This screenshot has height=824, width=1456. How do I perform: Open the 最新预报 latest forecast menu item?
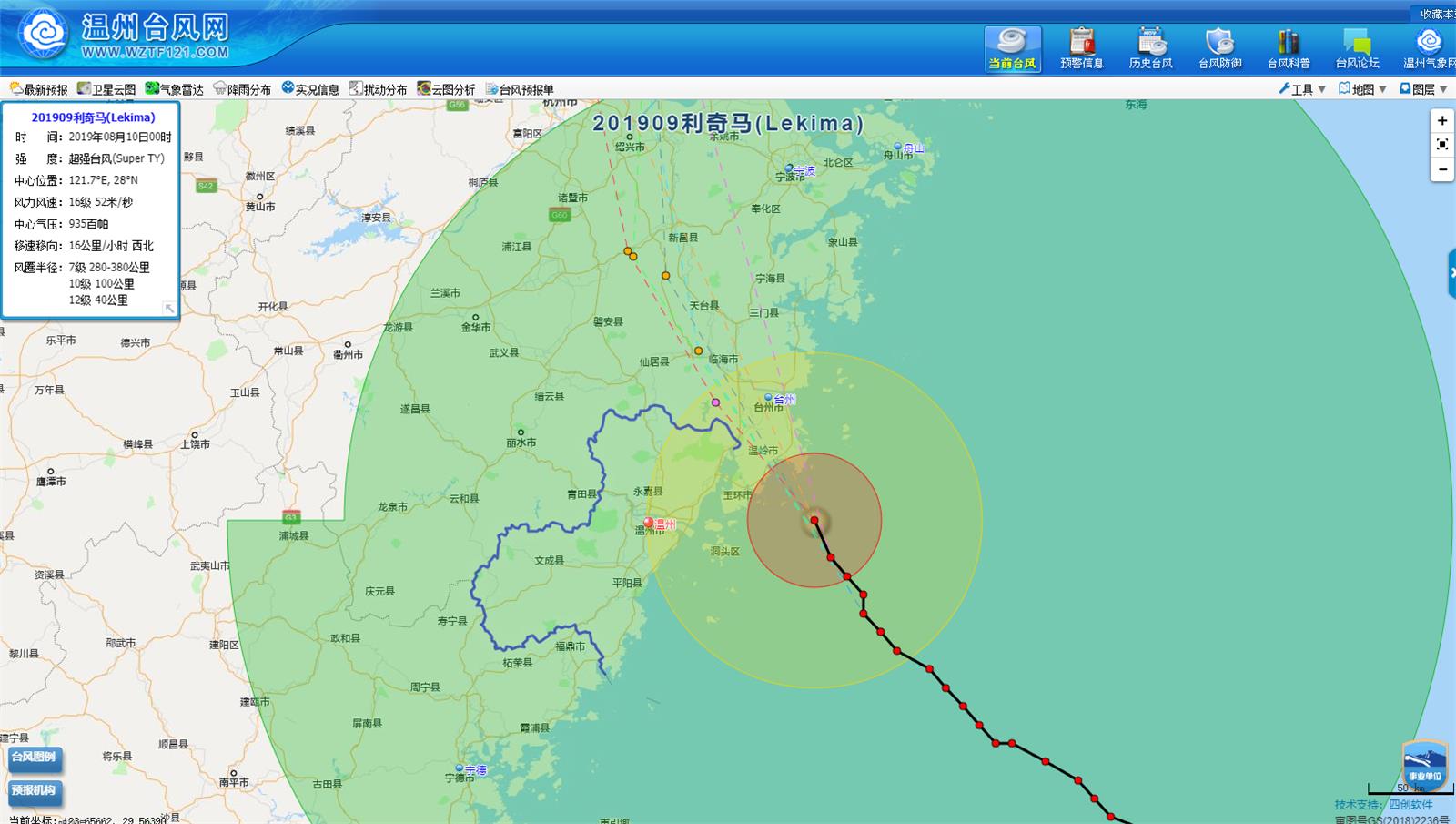pyautogui.click(x=39, y=89)
